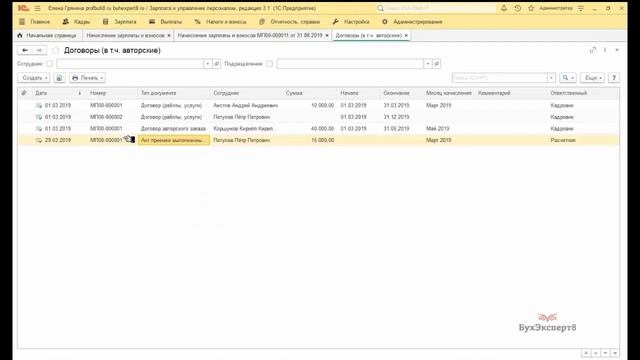Close the Договоры (в т.ч. авторские) tab
The height and width of the screenshot is (360, 640).
point(406,36)
